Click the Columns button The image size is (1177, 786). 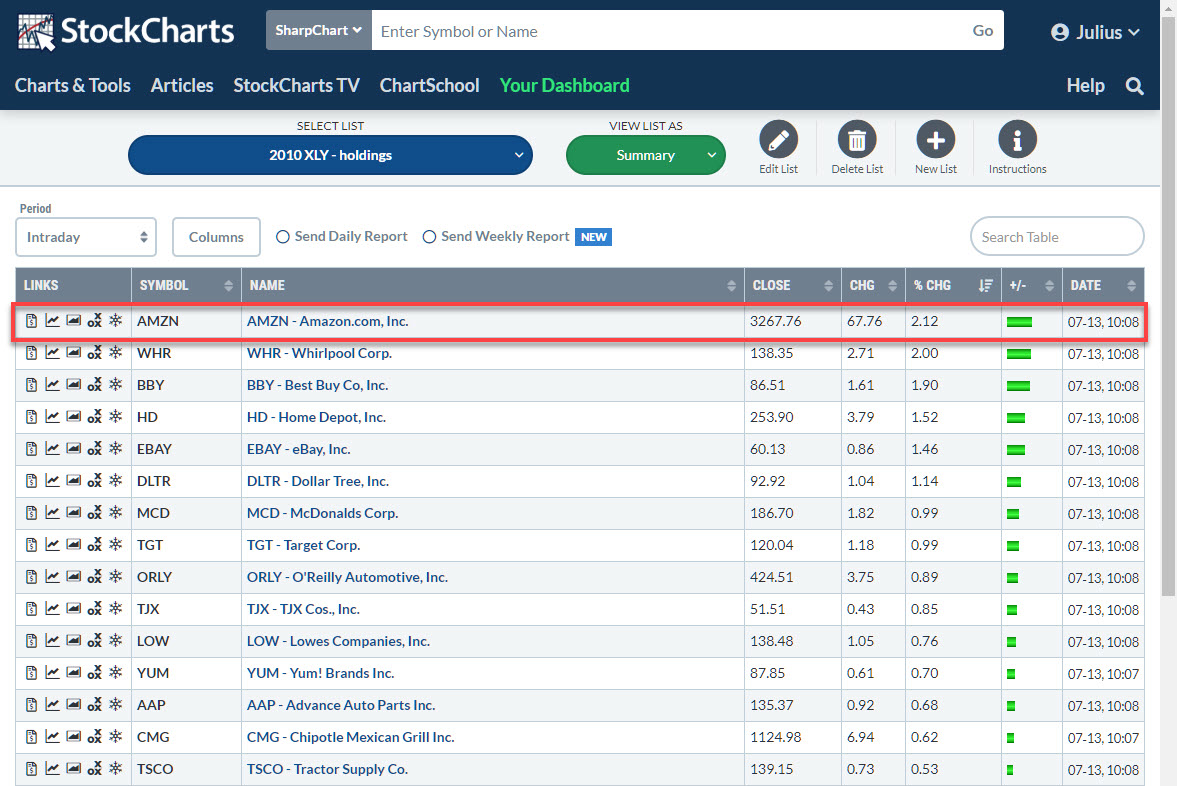tap(216, 237)
